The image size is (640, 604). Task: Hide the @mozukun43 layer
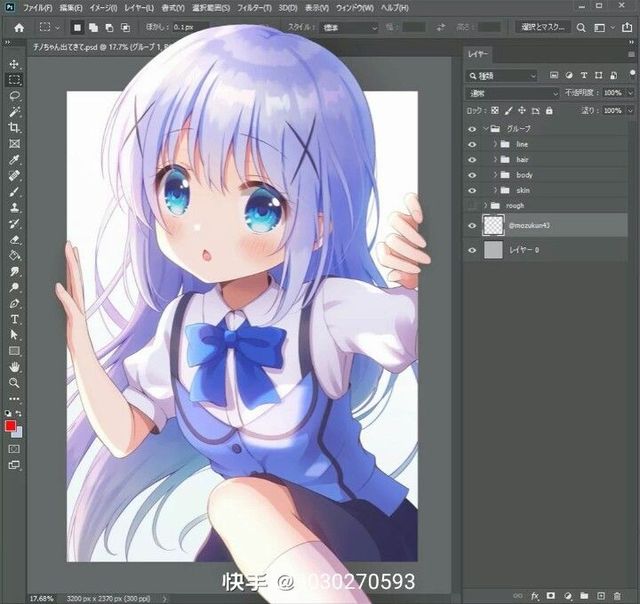pyautogui.click(x=472, y=226)
